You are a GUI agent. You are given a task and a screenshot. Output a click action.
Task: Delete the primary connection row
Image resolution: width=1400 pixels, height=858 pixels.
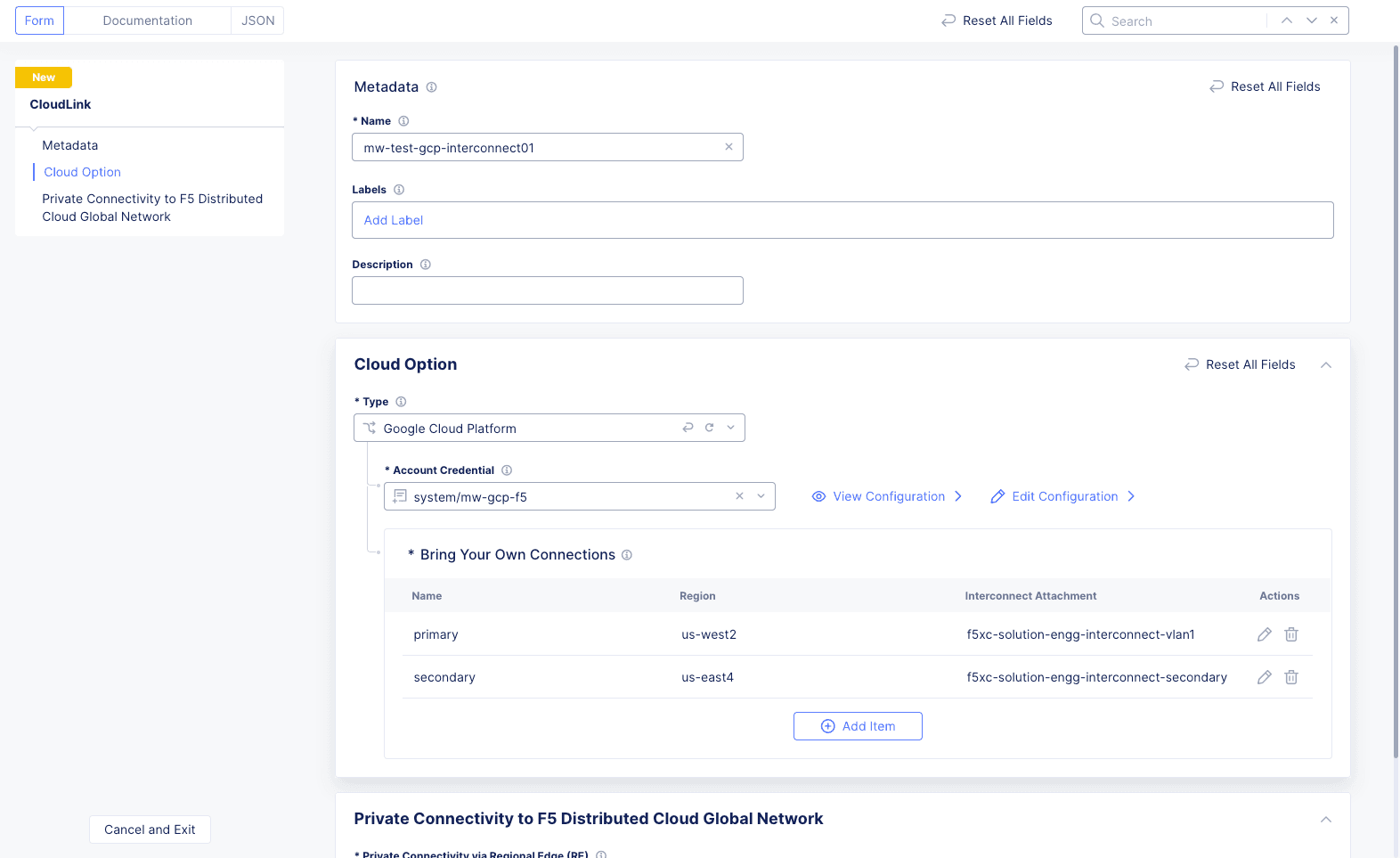[x=1291, y=634]
